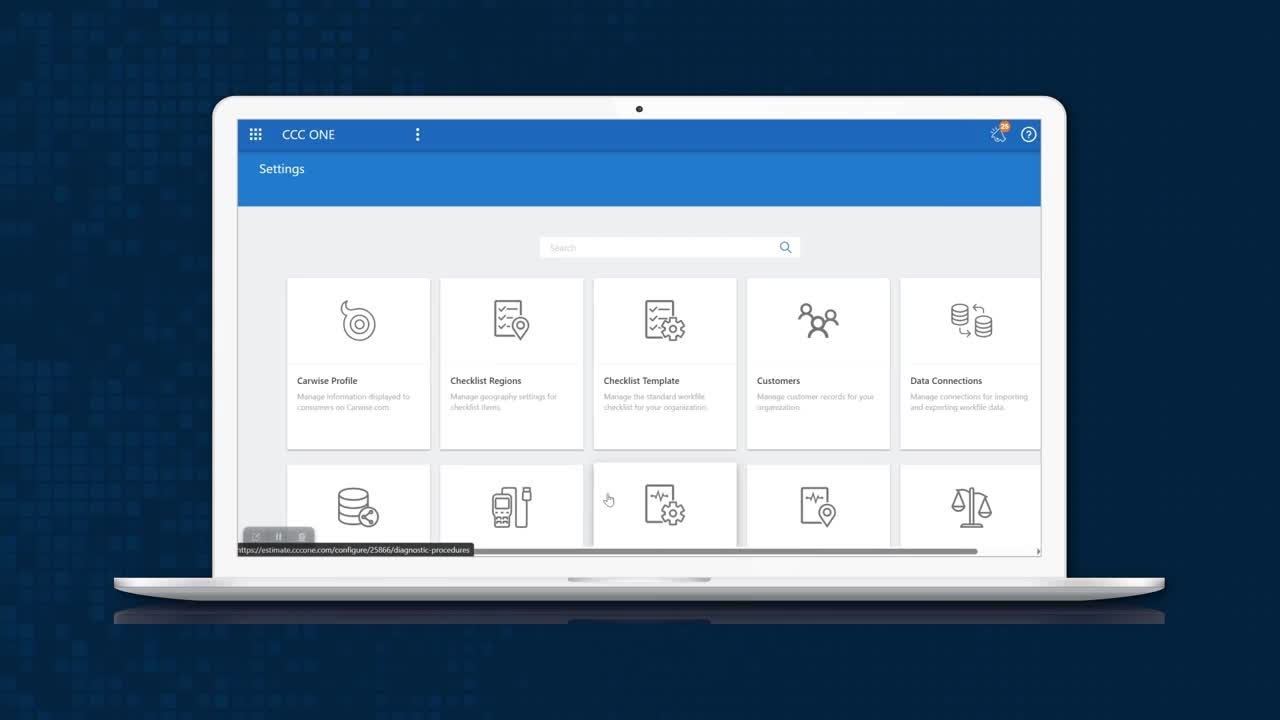
Task: Click 'Manage customer records for your organization' text
Action: point(815,402)
